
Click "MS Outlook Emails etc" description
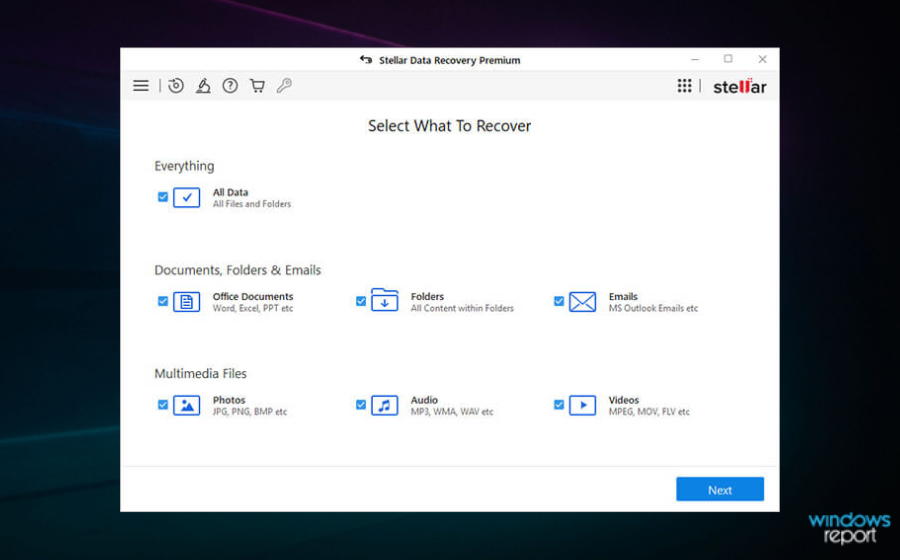pyautogui.click(x=653, y=308)
